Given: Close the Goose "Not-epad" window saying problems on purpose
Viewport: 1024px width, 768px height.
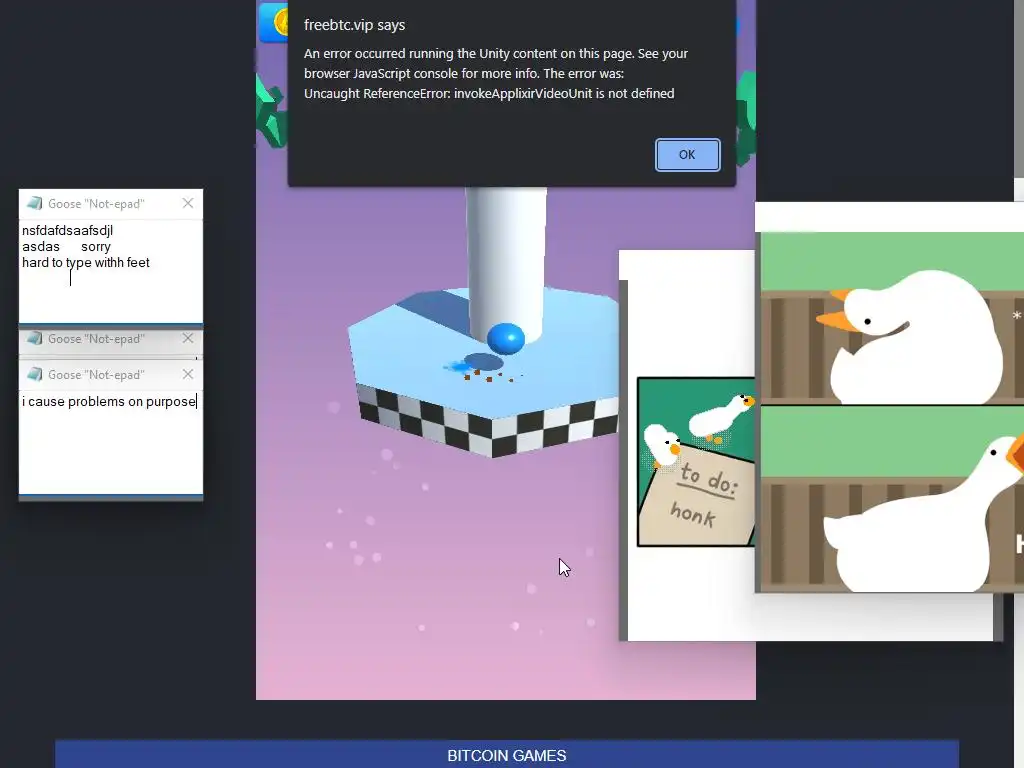Looking at the screenshot, I should coord(188,374).
